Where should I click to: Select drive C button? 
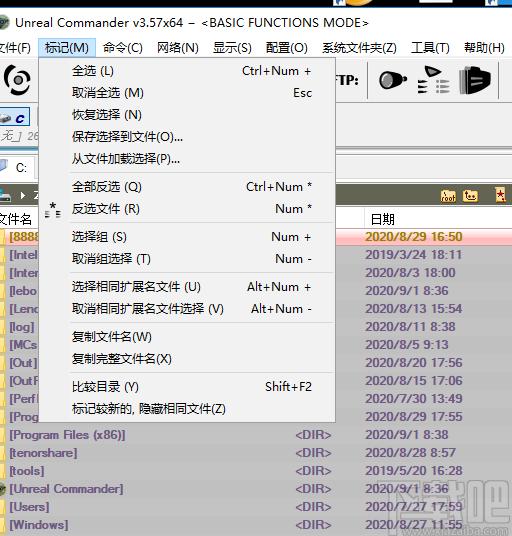coord(15,117)
